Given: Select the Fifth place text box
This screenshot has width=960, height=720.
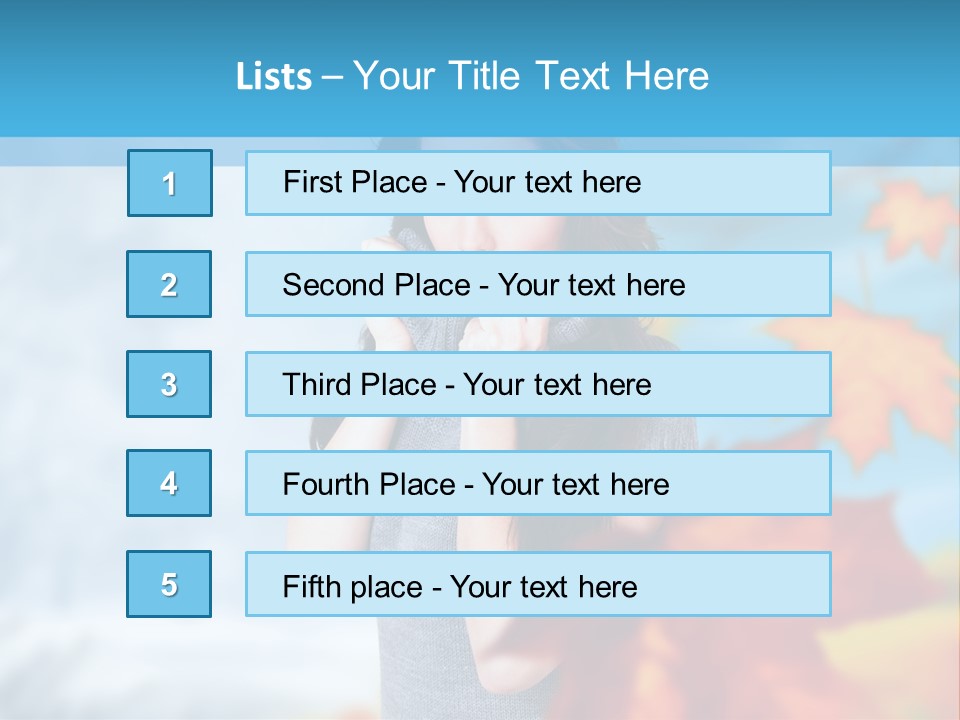Looking at the screenshot, I should click(538, 584).
